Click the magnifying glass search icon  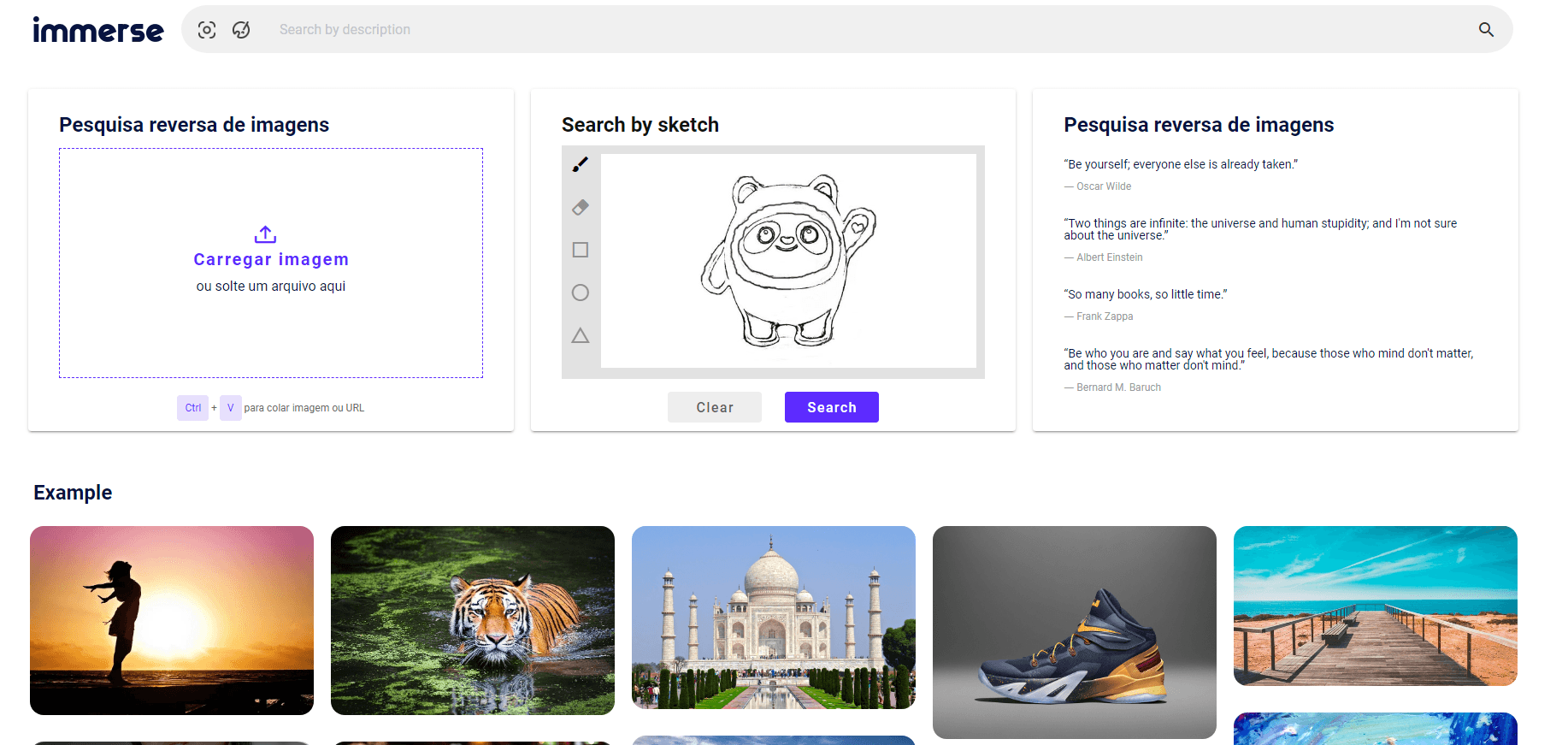1486,30
